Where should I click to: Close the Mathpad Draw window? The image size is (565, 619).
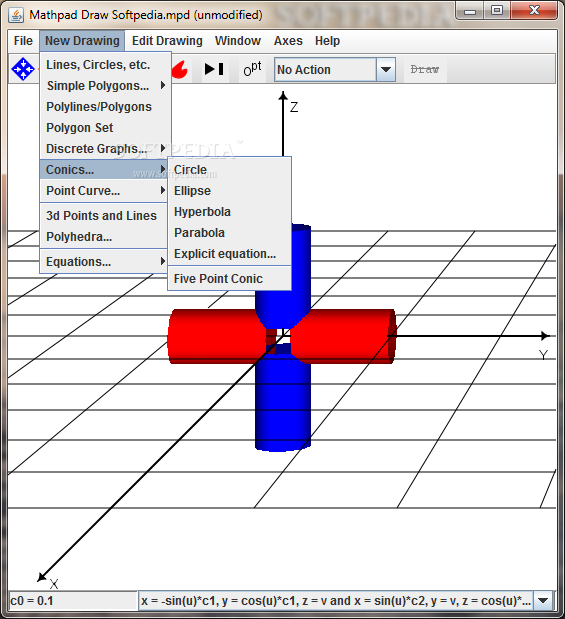pos(534,11)
